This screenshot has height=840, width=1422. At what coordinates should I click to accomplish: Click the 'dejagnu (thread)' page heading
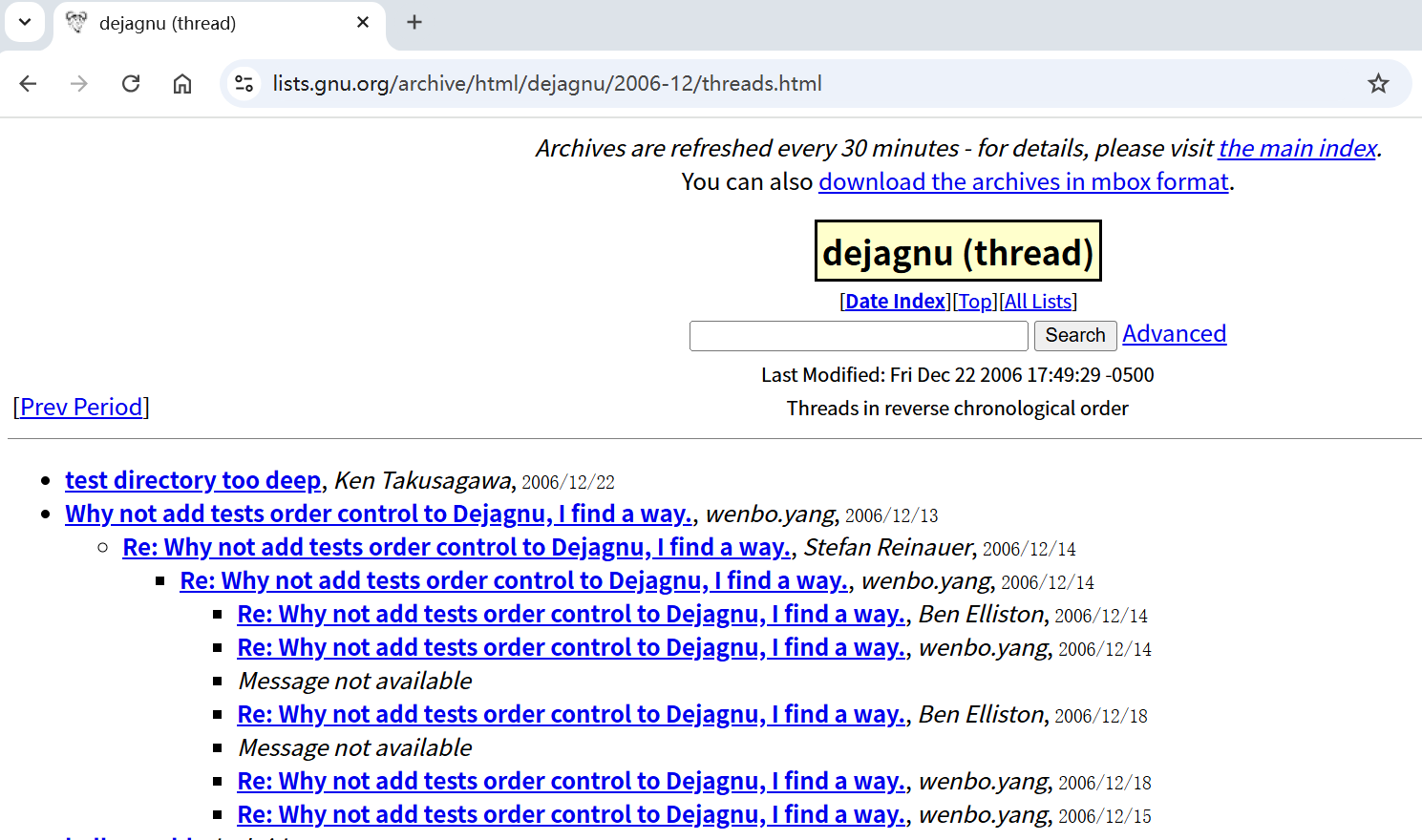click(958, 252)
